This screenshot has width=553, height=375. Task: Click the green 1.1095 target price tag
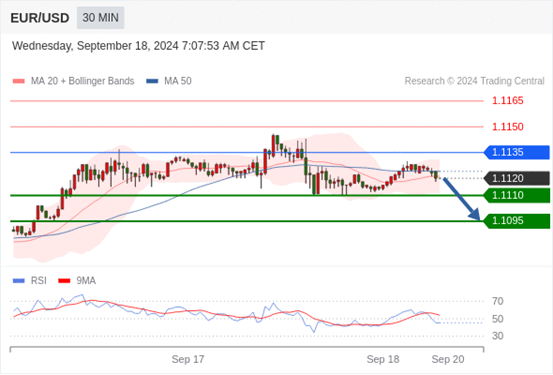pyautogui.click(x=517, y=221)
